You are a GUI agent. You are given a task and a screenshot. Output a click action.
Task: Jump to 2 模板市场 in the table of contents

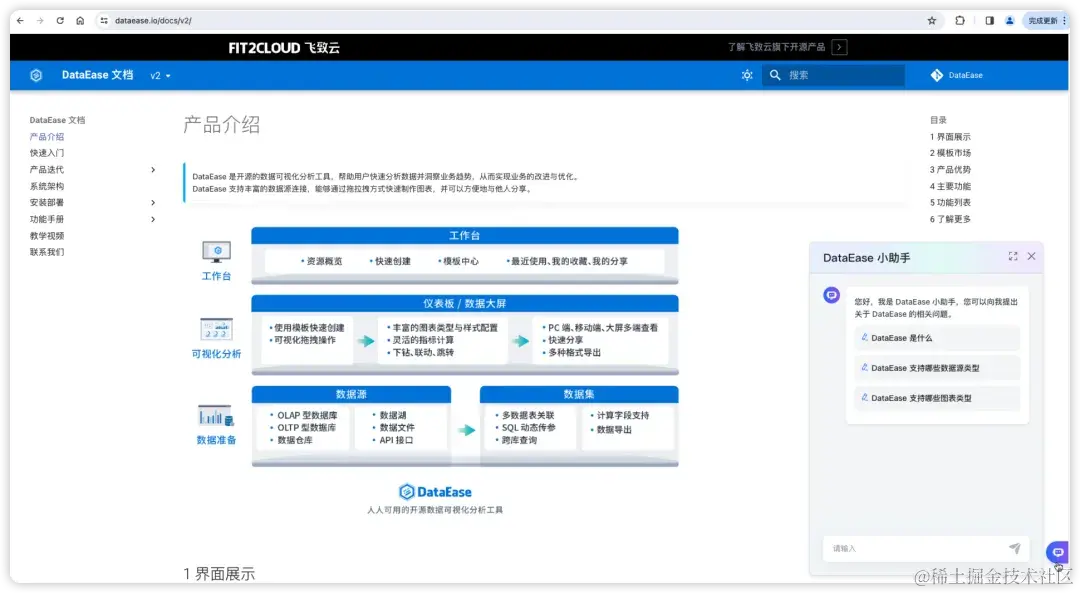tap(950, 153)
